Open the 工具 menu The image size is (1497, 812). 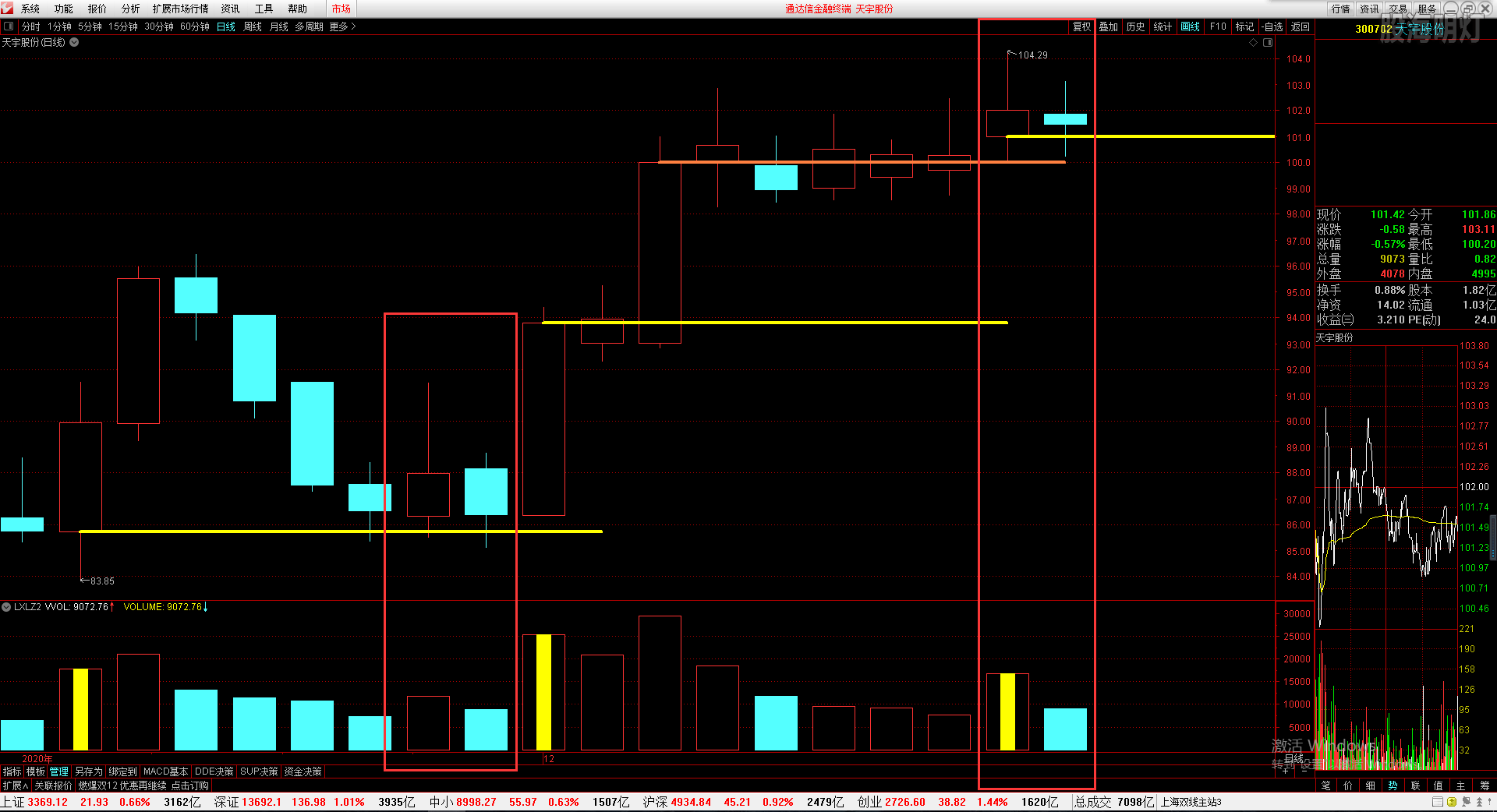click(264, 9)
